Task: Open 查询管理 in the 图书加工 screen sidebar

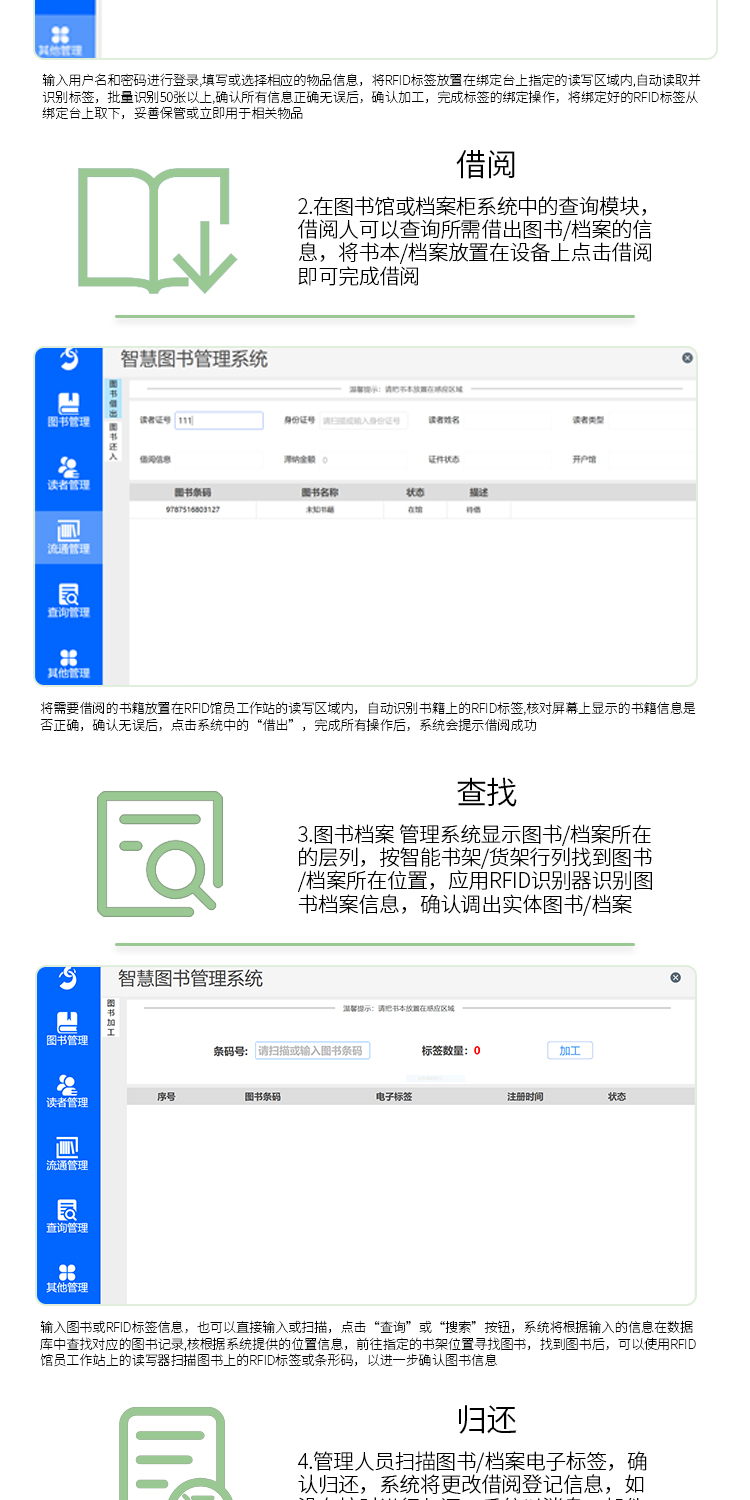Action: pyautogui.click(x=67, y=1216)
